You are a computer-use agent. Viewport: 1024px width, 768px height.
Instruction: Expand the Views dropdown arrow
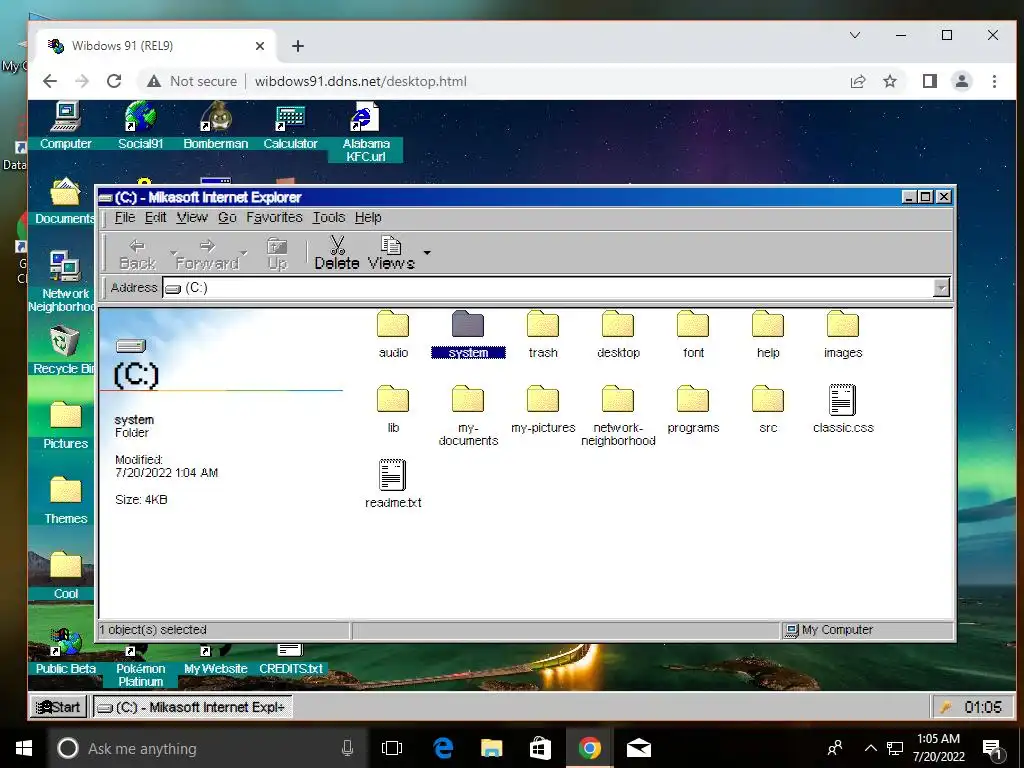tap(427, 253)
